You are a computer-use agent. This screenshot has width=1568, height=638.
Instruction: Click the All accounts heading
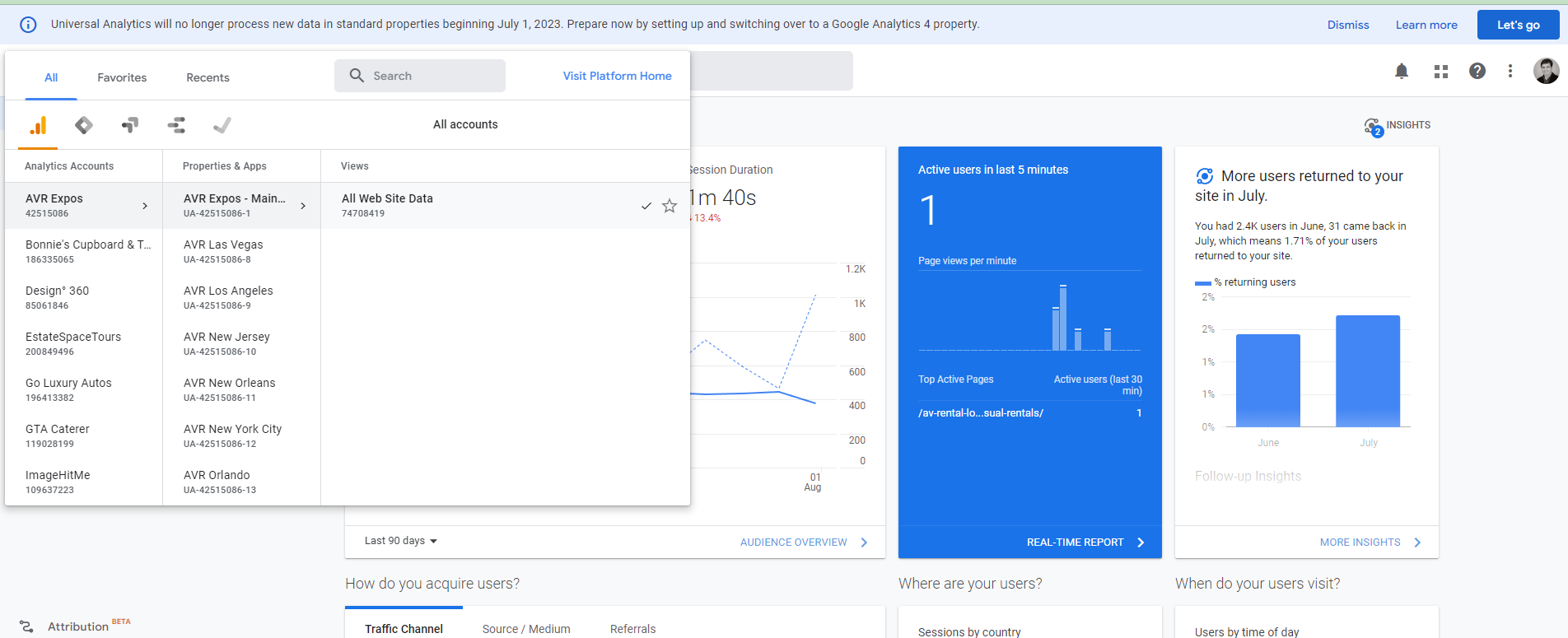(x=465, y=124)
